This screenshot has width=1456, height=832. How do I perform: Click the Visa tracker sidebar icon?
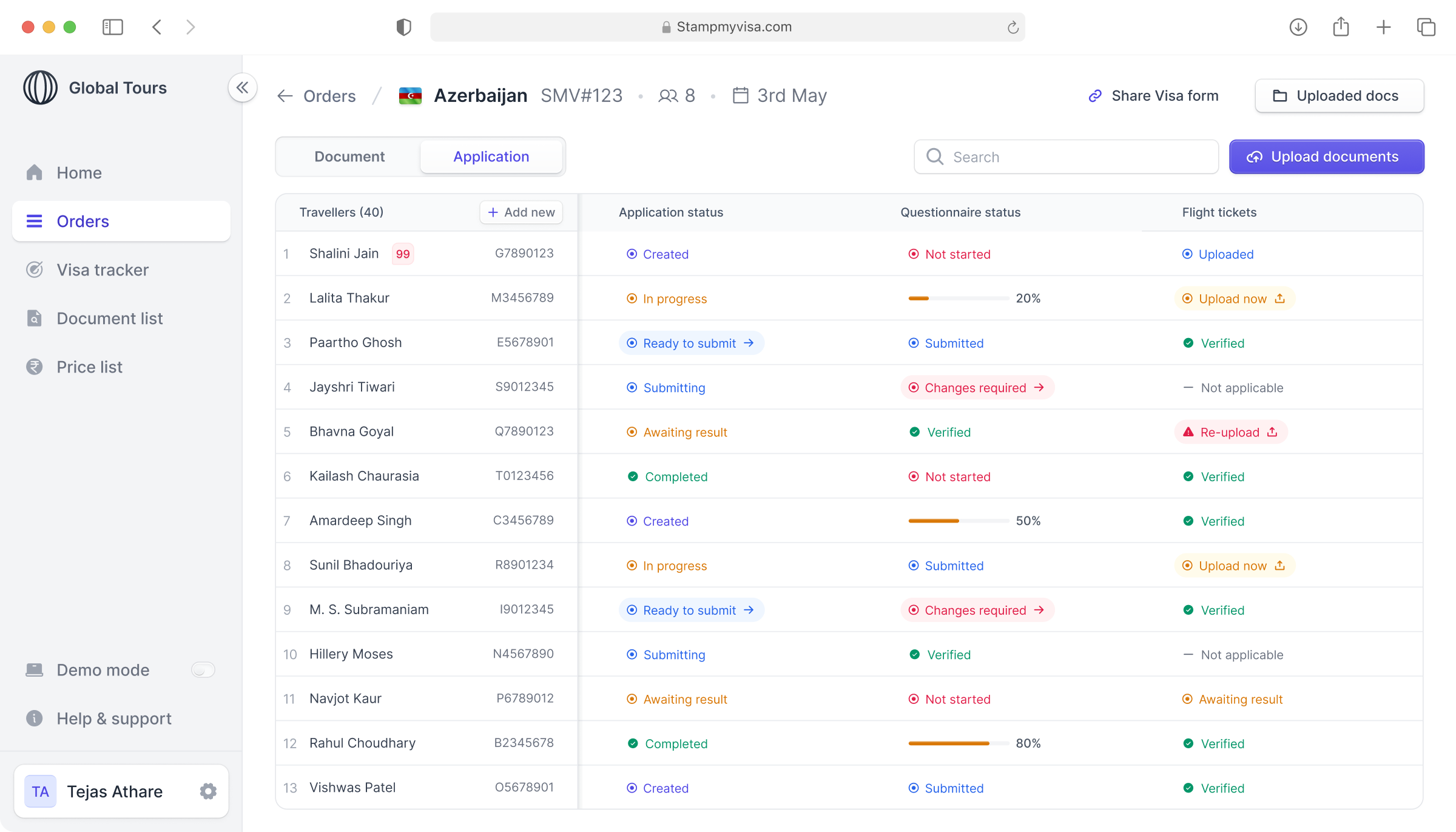pyautogui.click(x=35, y=269)
